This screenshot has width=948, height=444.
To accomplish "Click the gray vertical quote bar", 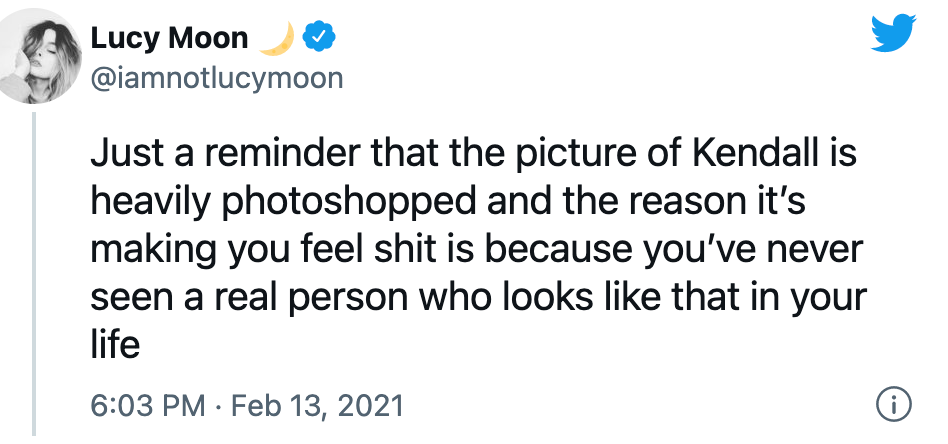I will 36,272.
